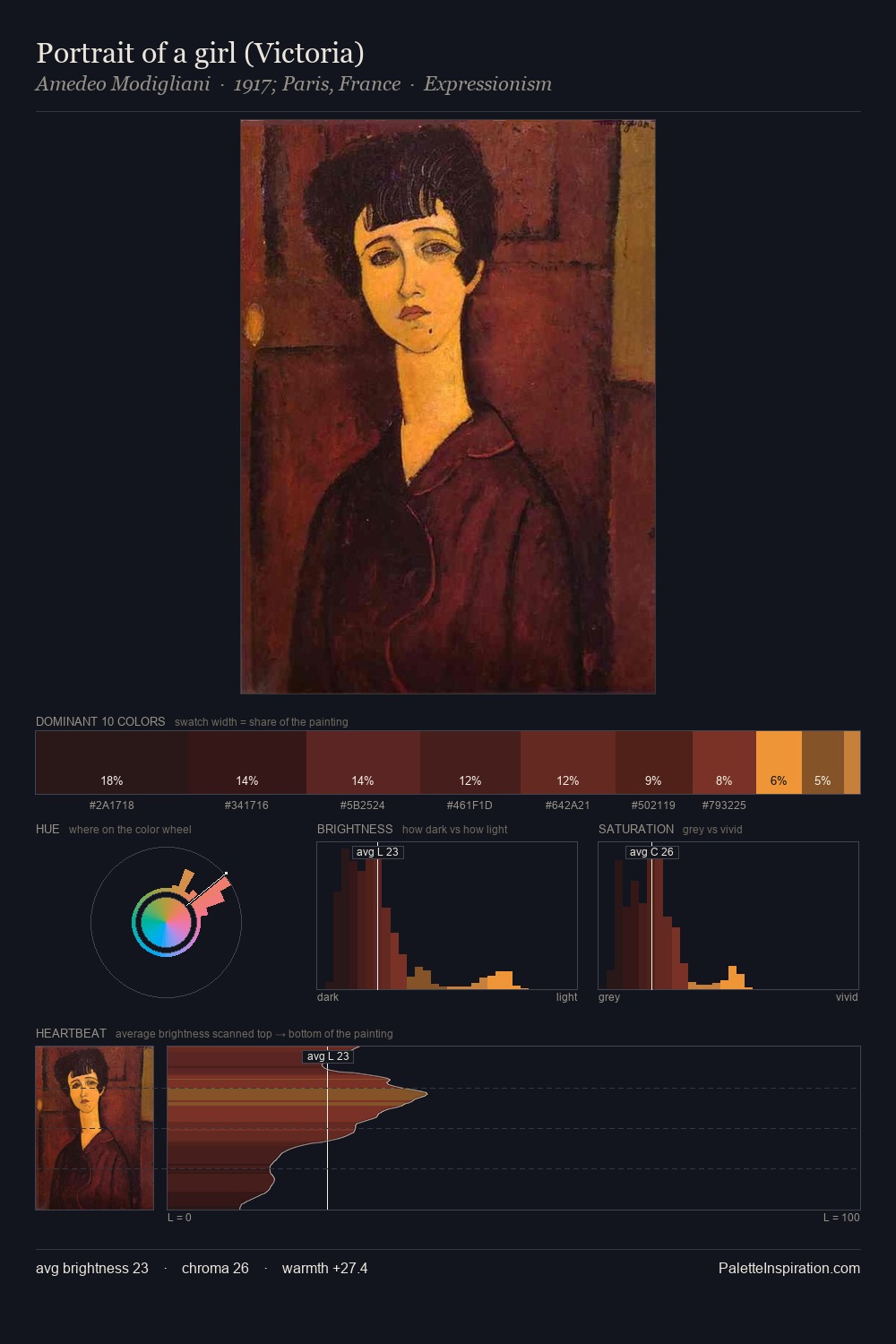Select the 18% swatch #2A1718
896x1344 pixels.
[112, 762]
